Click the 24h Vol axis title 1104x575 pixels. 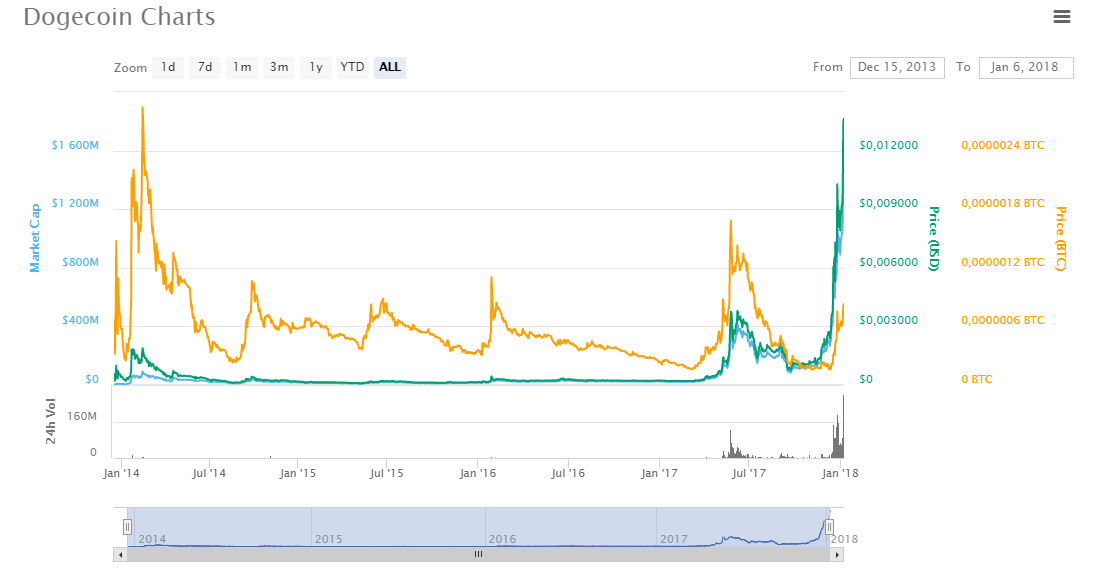point(51,422)
